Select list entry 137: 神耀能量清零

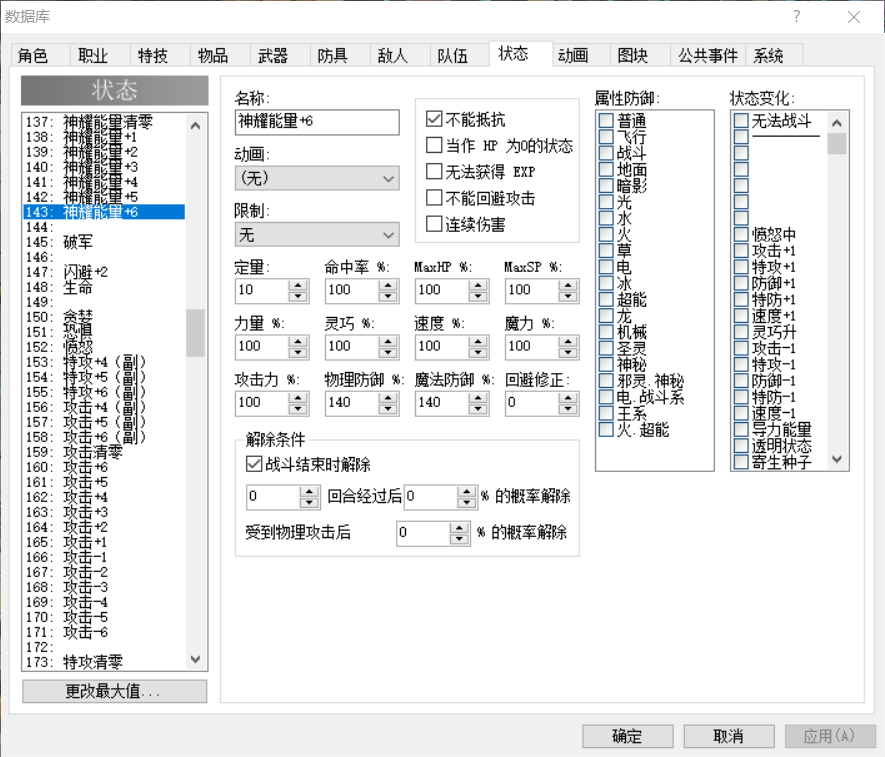tap(104, 122)
